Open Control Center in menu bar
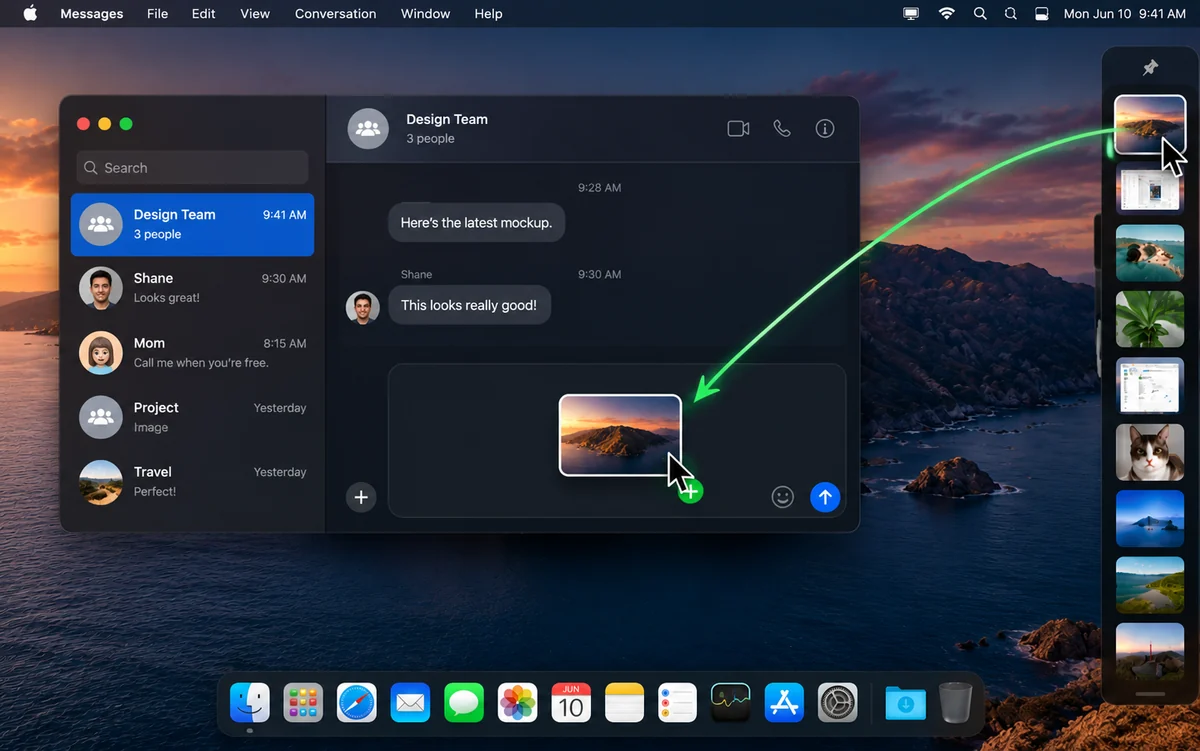This screenshot has height=751, width=1200. [1041, 14]
